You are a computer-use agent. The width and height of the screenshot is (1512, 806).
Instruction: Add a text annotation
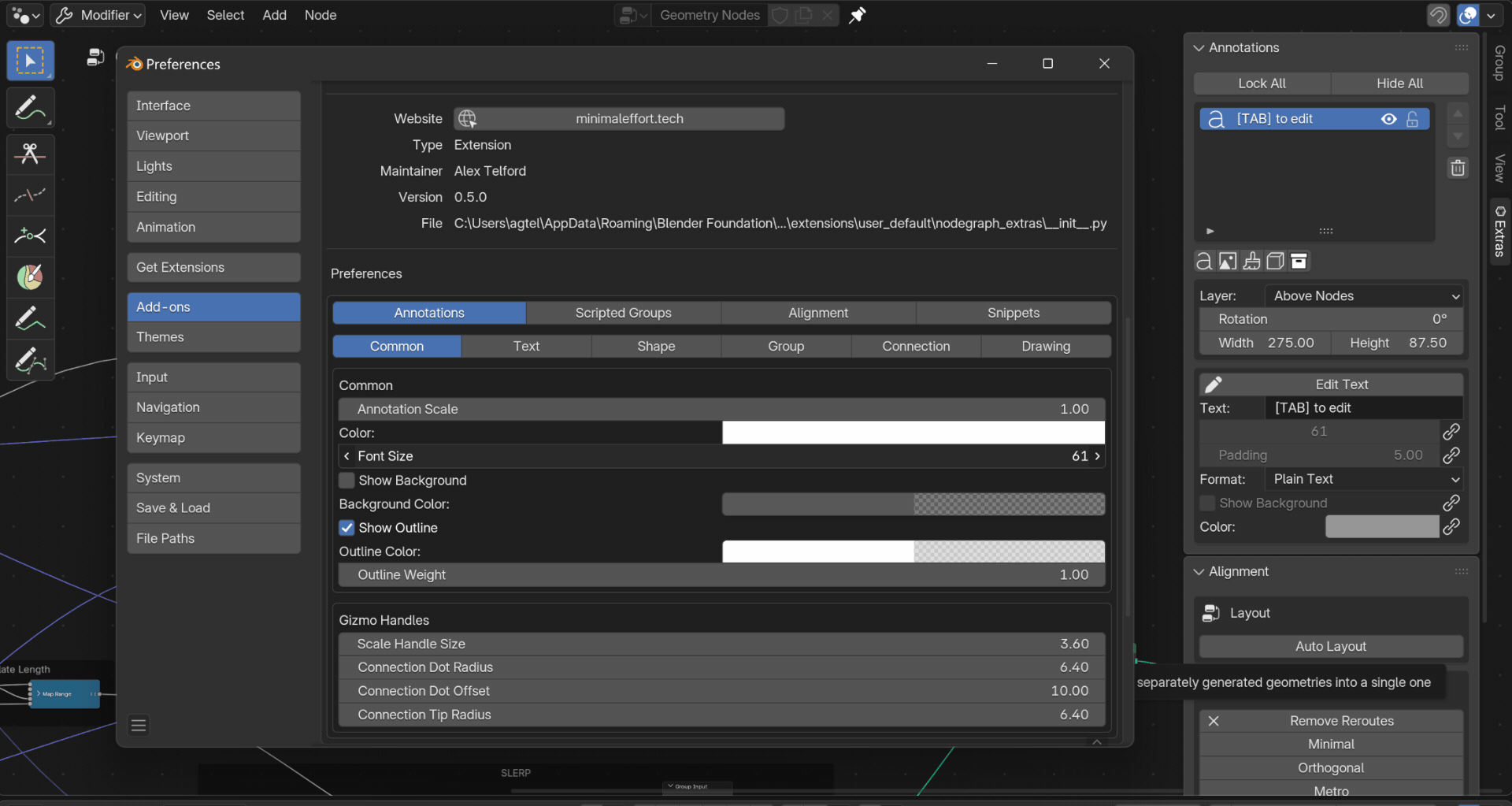[x=1204, y=261]
